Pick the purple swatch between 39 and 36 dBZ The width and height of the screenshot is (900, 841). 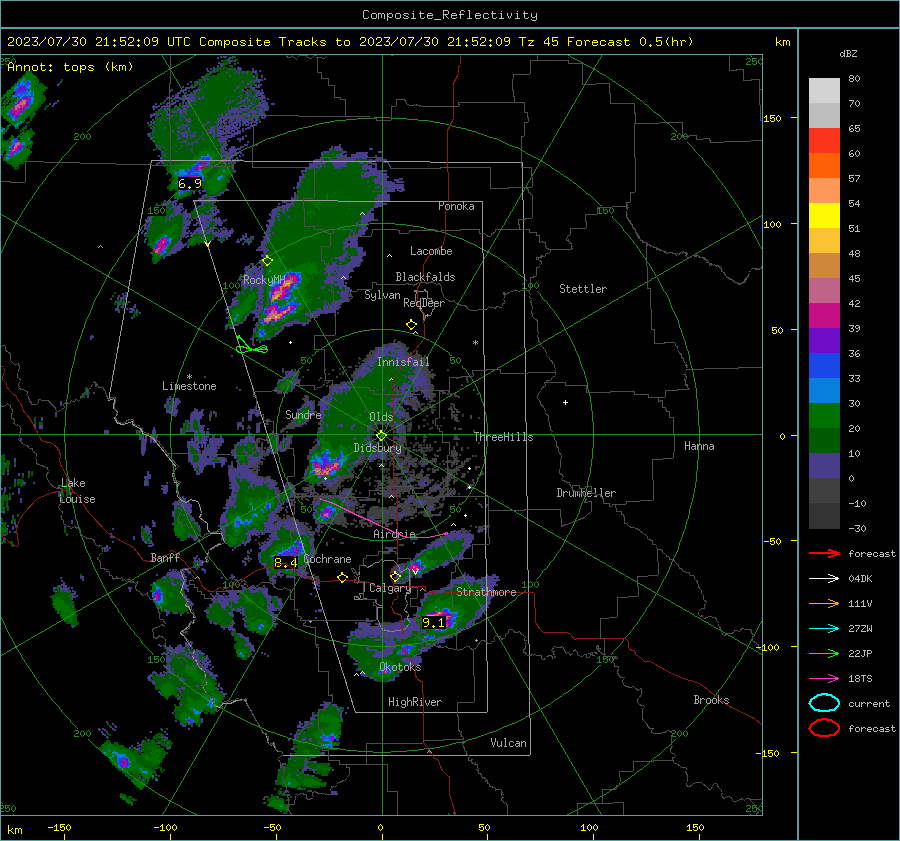[824, 341]
